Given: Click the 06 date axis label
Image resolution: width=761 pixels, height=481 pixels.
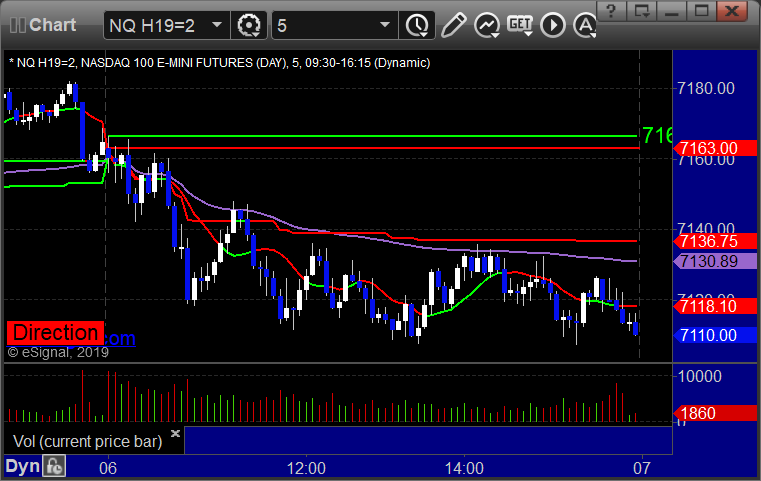Looking at the screenshot, I should pyautogui.click(x=108, y=468).
